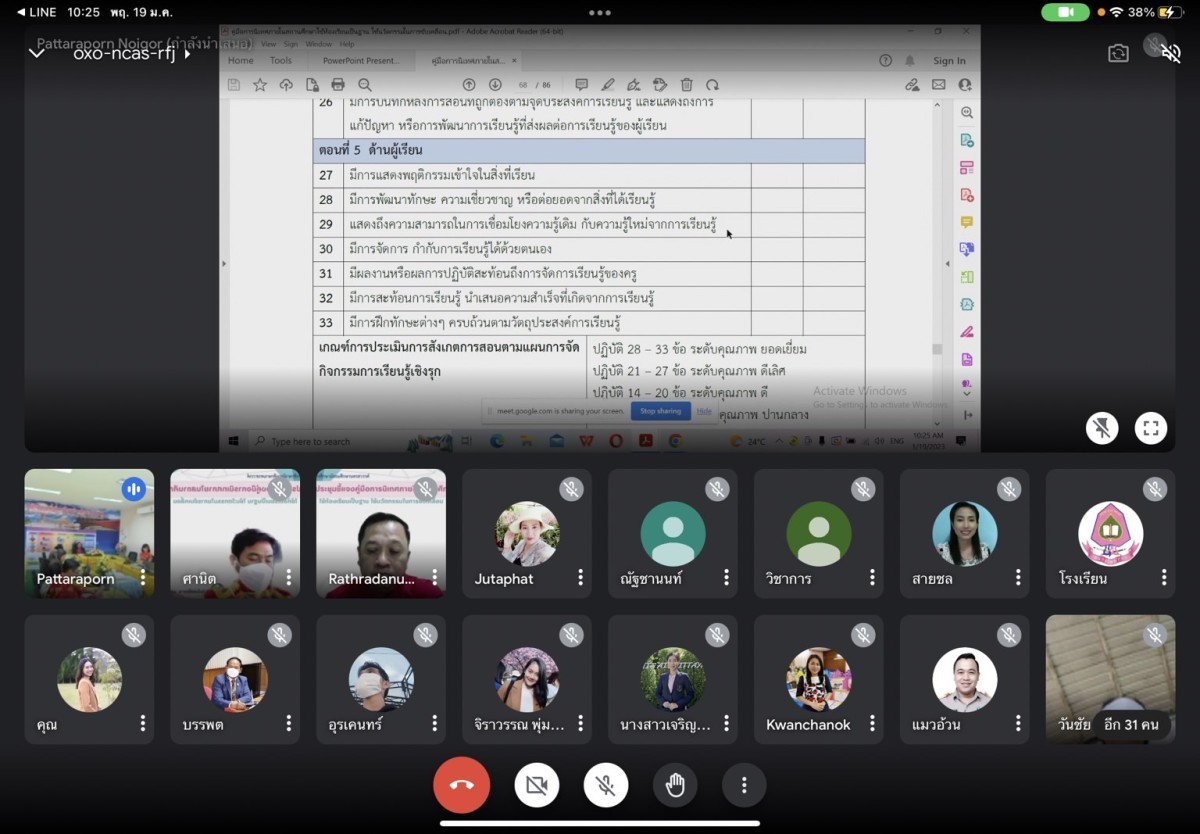Open options menu for โรงเรียน tile
This screenshot has width=1200, height=834.
[1165, 578]
